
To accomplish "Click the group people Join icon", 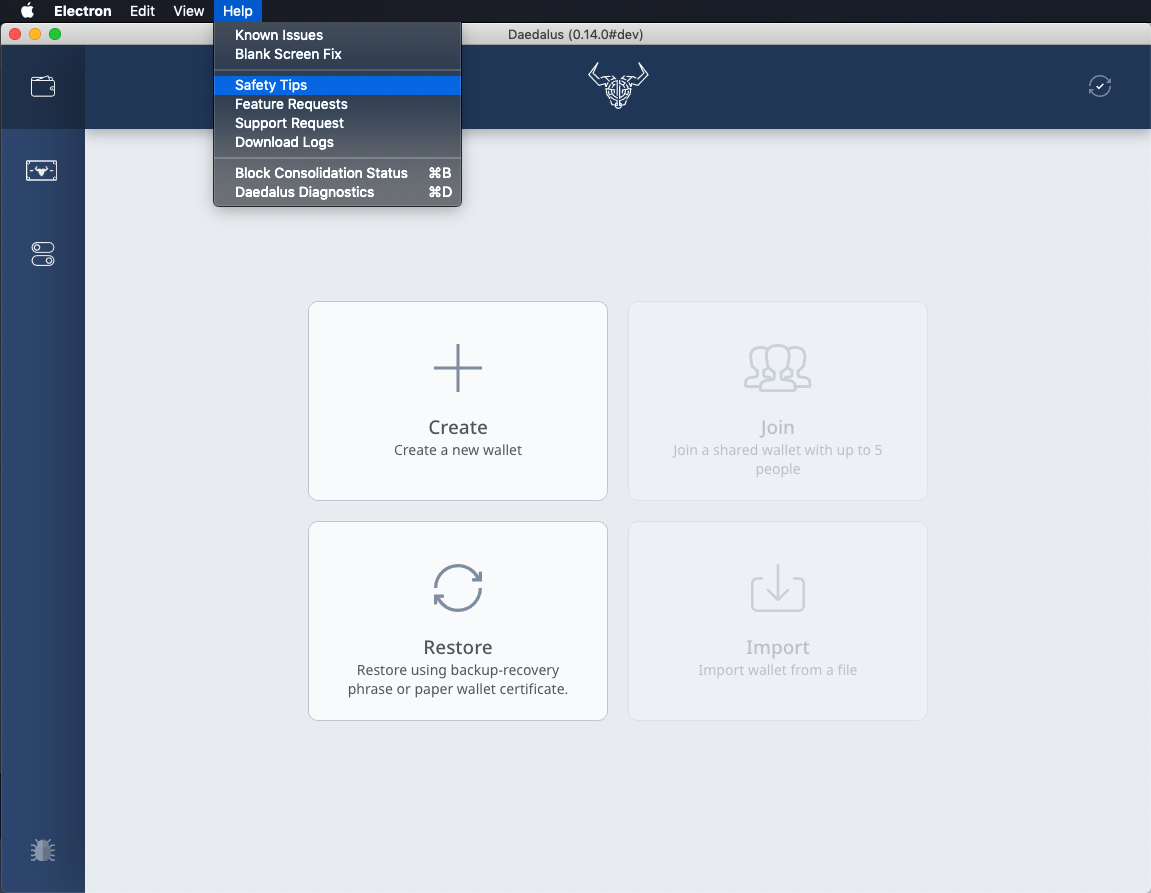I will pos(777,368).
